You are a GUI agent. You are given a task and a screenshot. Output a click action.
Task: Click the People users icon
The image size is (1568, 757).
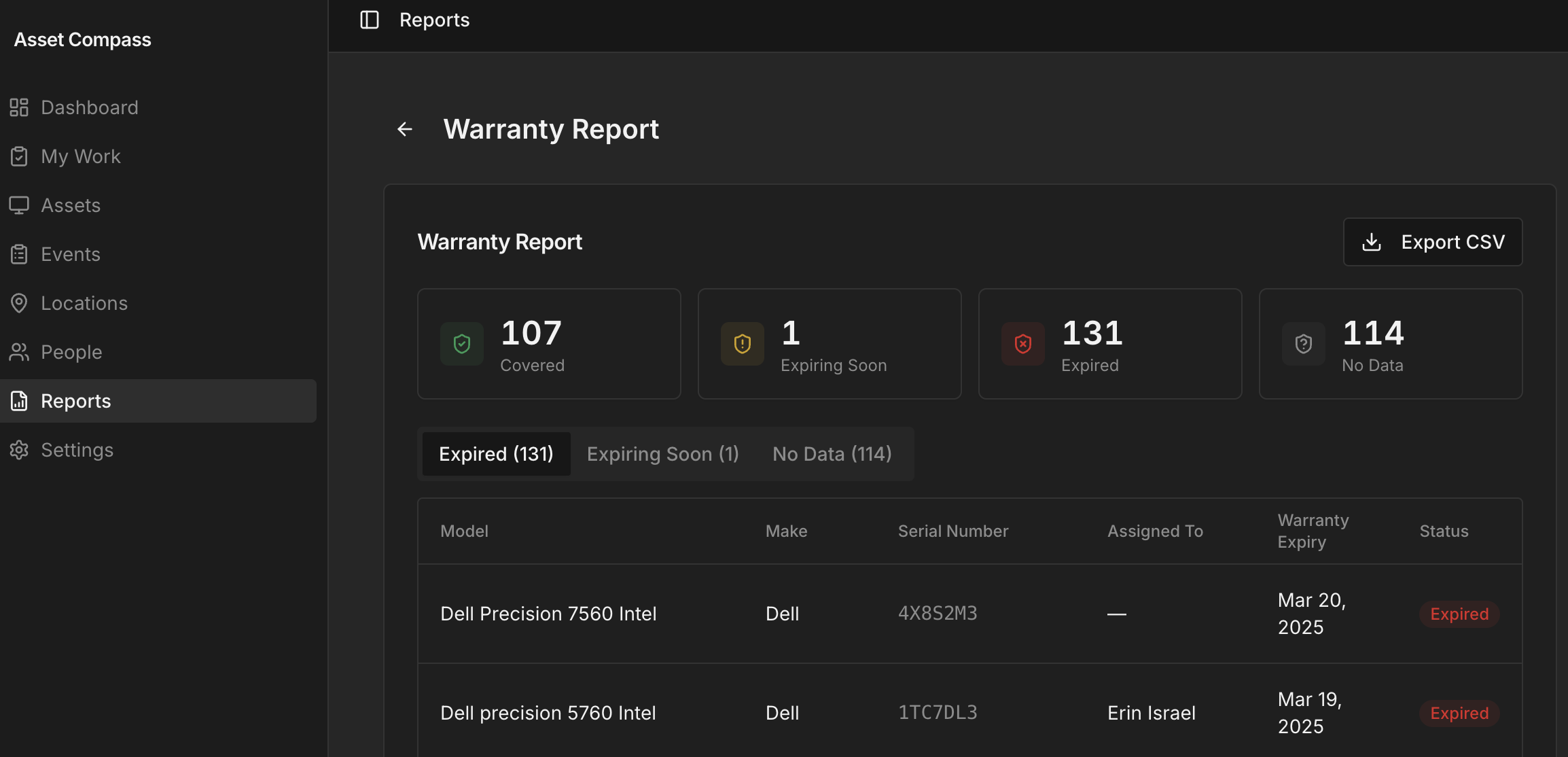click(19, 352)
